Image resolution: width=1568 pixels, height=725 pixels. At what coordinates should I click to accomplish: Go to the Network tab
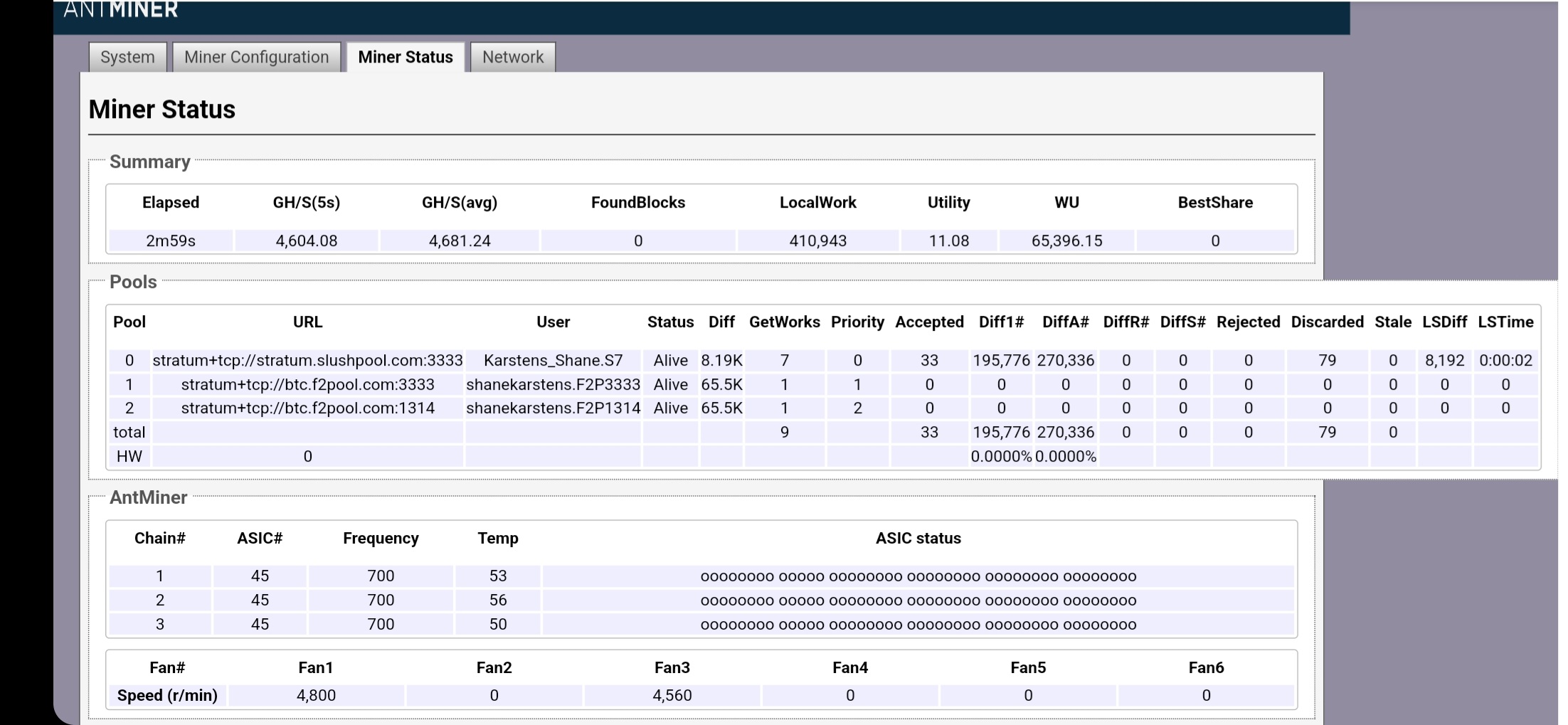pos(512,57)
